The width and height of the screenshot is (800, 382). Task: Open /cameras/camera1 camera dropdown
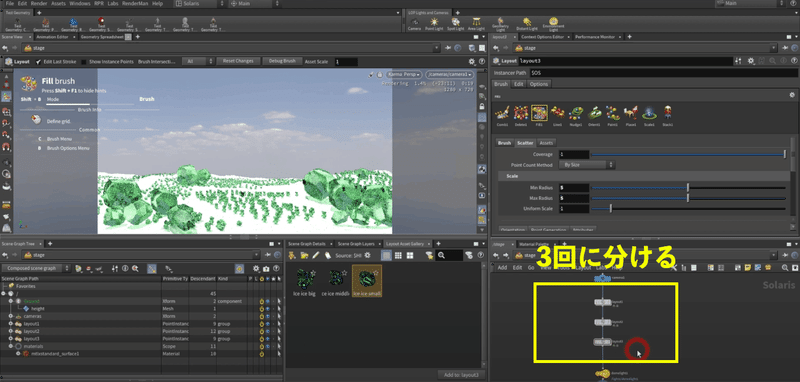click(x=448, y=74)
